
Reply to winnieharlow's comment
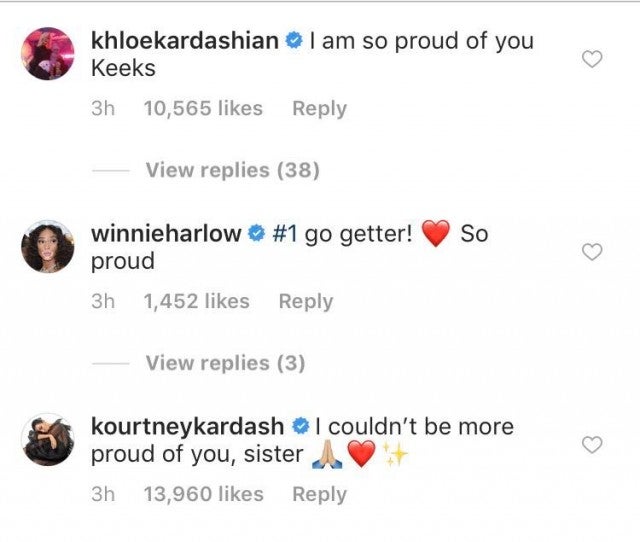tap(305, 301)
